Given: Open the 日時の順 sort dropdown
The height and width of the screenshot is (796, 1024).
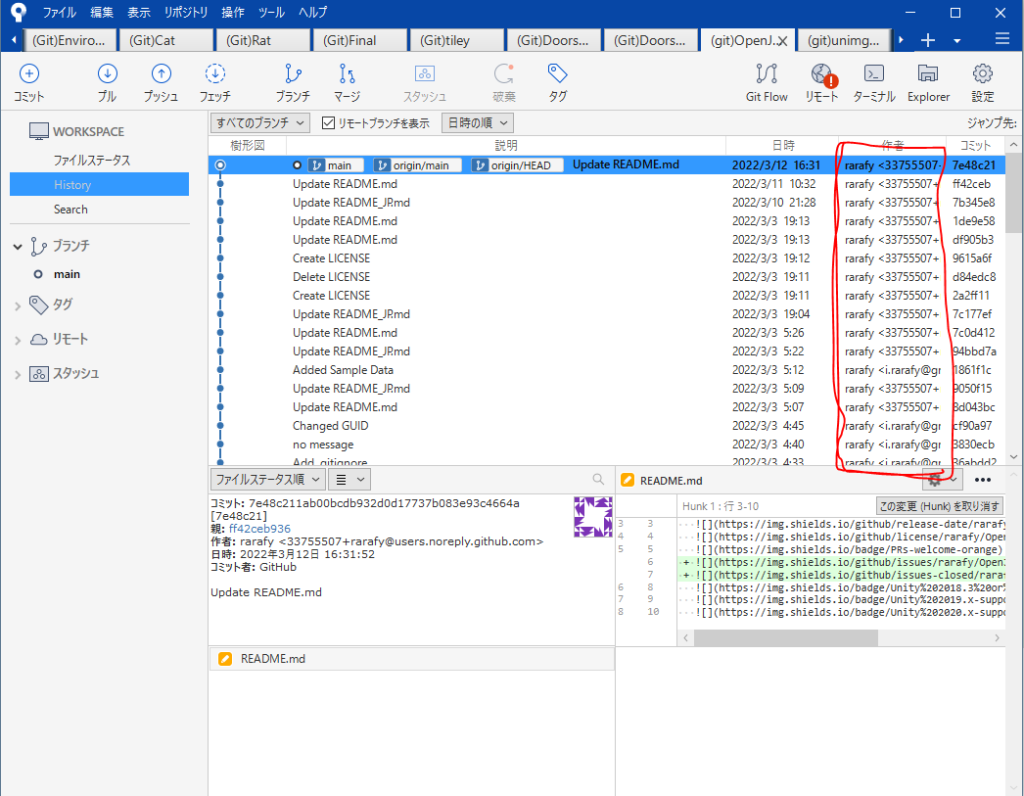Looking at the screenshot, I should (477, 123).
